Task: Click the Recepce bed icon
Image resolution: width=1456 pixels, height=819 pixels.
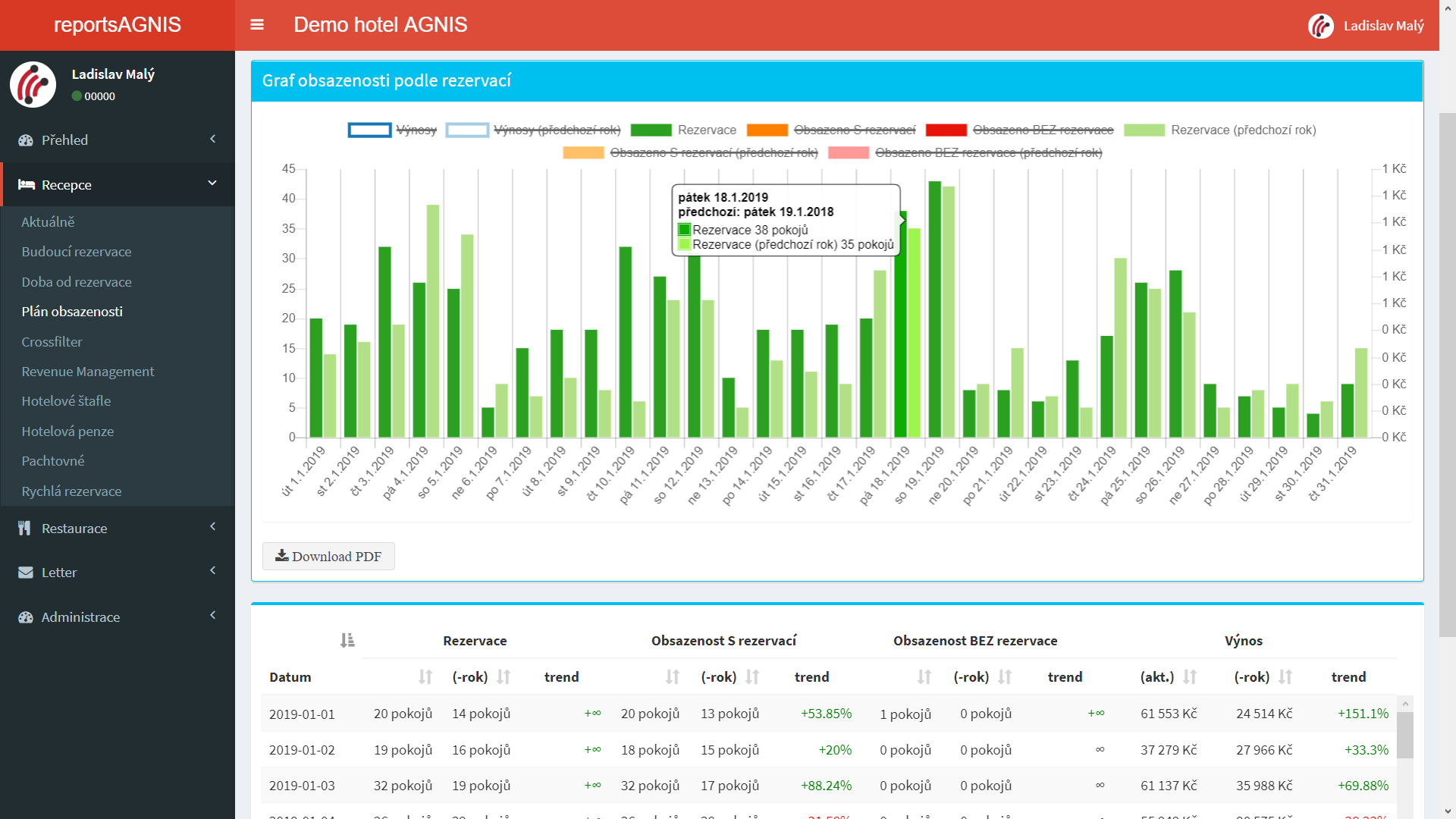Action: coord(27,185)
